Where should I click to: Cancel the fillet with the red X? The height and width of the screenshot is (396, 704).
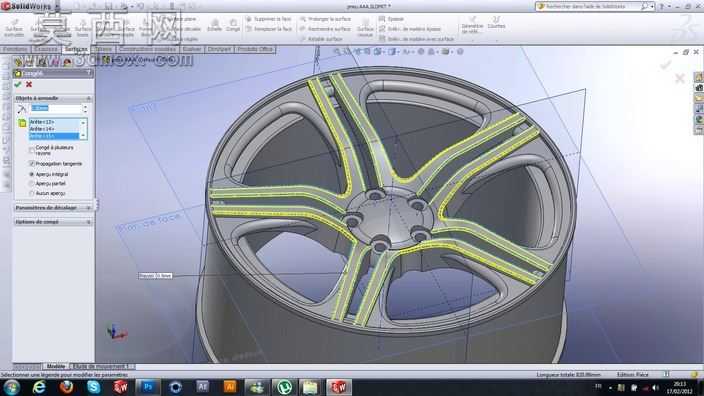click(x=29, y=84)
